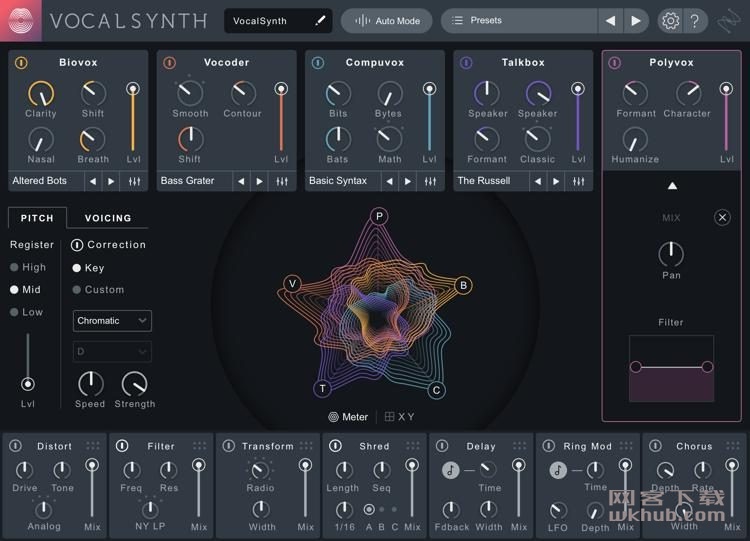Open Vocoder advanced sliders icon
This screenshot has width=750, height=541.
tap(282, 181)
